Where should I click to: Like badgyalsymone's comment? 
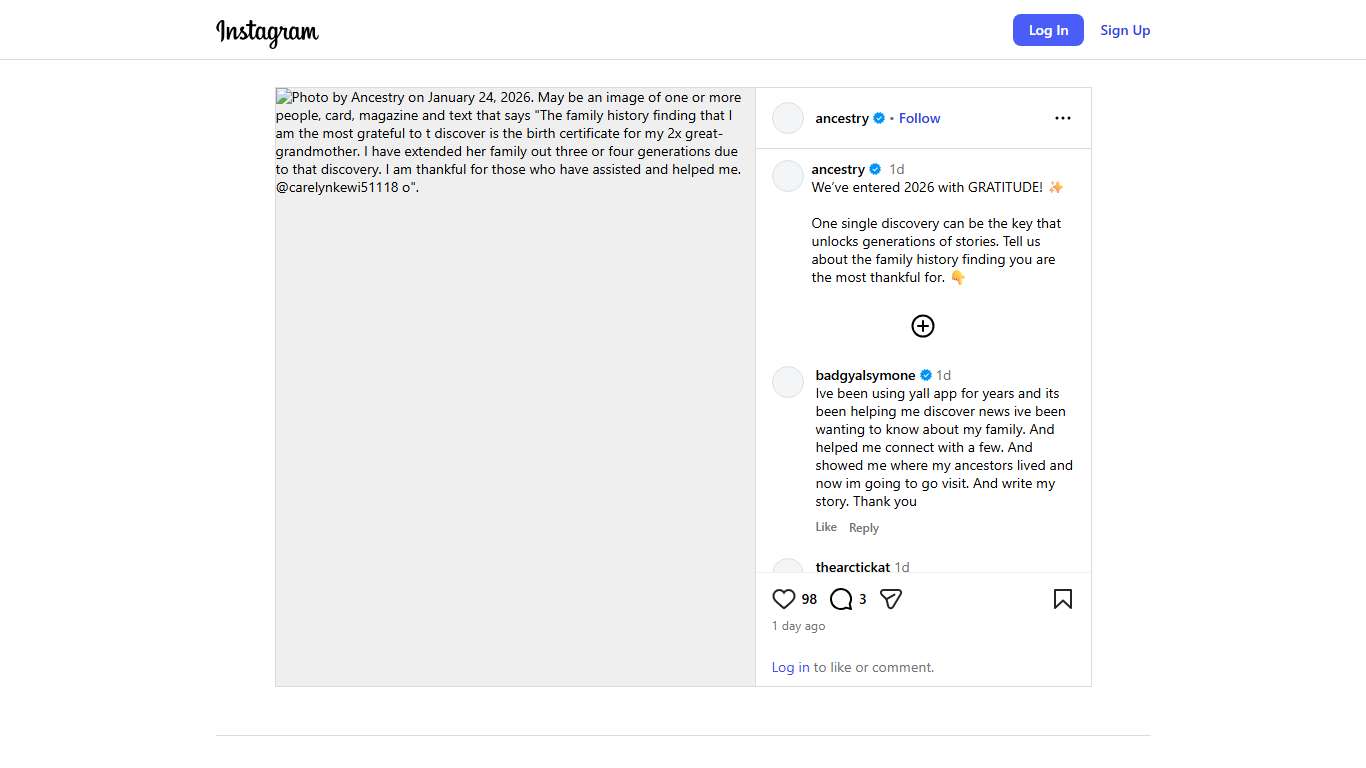click(x=826, y=527)
